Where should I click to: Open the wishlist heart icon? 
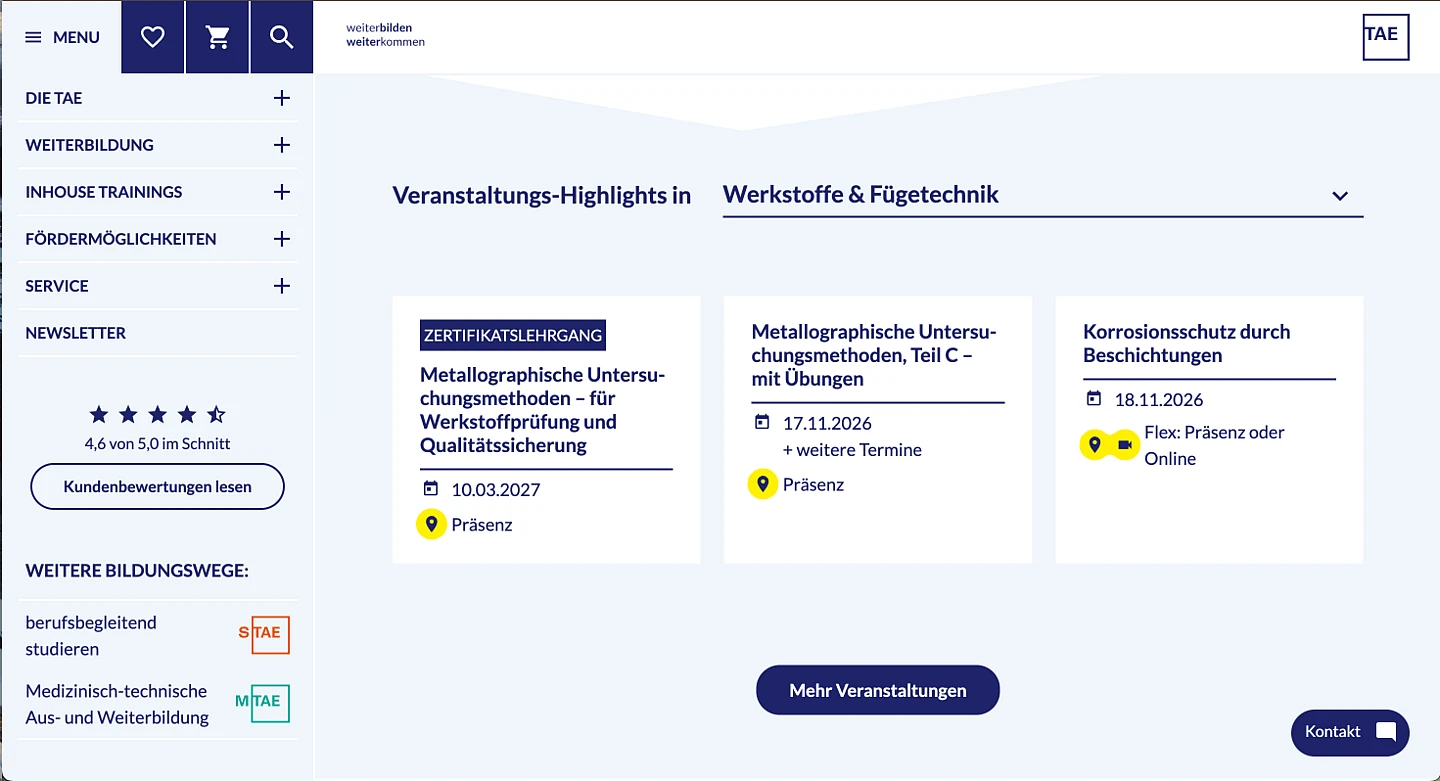[x=152, y=37]
